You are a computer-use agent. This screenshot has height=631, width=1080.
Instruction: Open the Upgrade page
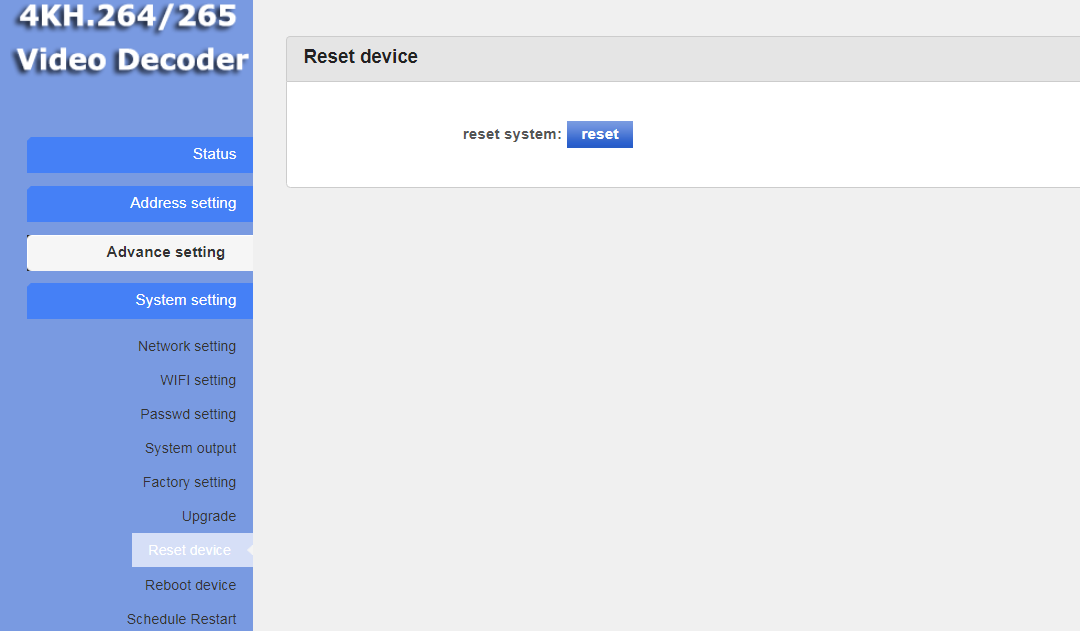pyautogui.click(x=209, y=516)
